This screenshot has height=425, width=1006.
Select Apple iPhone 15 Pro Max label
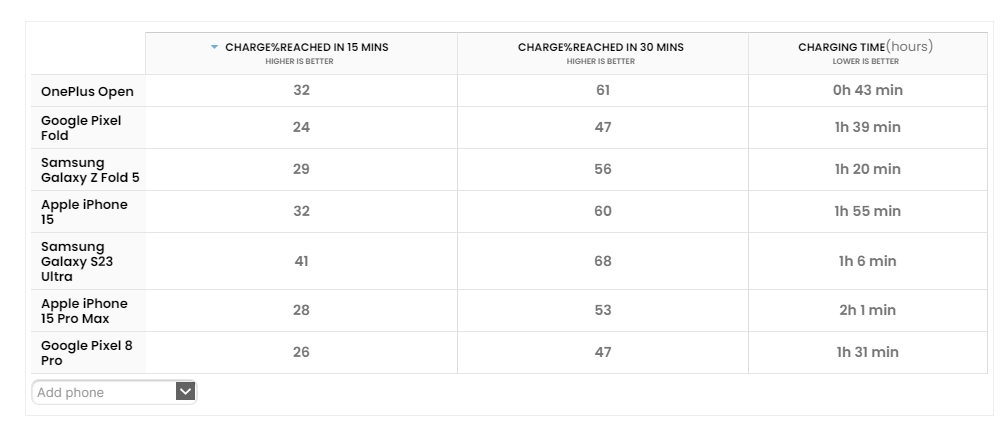coord(84,311)
